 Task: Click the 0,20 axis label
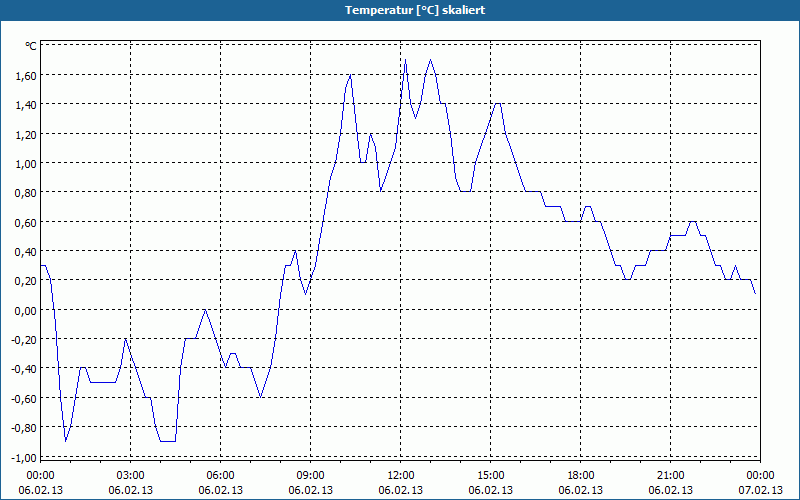27,281
